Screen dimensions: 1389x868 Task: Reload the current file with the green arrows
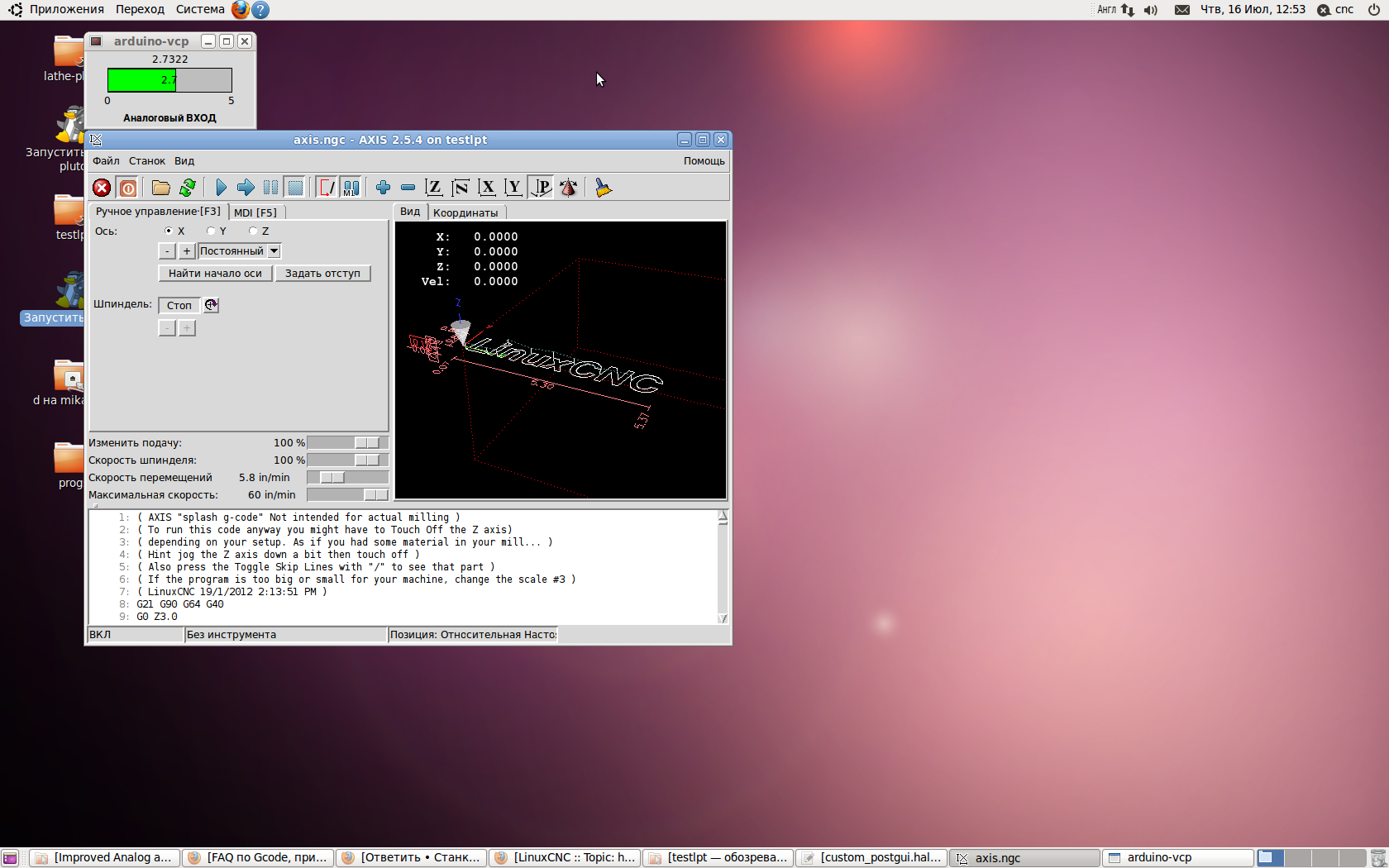188,188
